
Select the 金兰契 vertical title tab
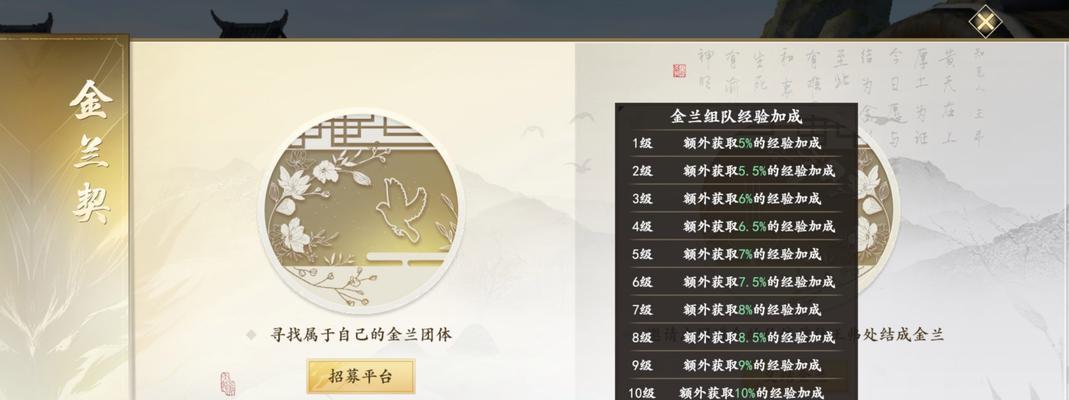coord(91,151)
